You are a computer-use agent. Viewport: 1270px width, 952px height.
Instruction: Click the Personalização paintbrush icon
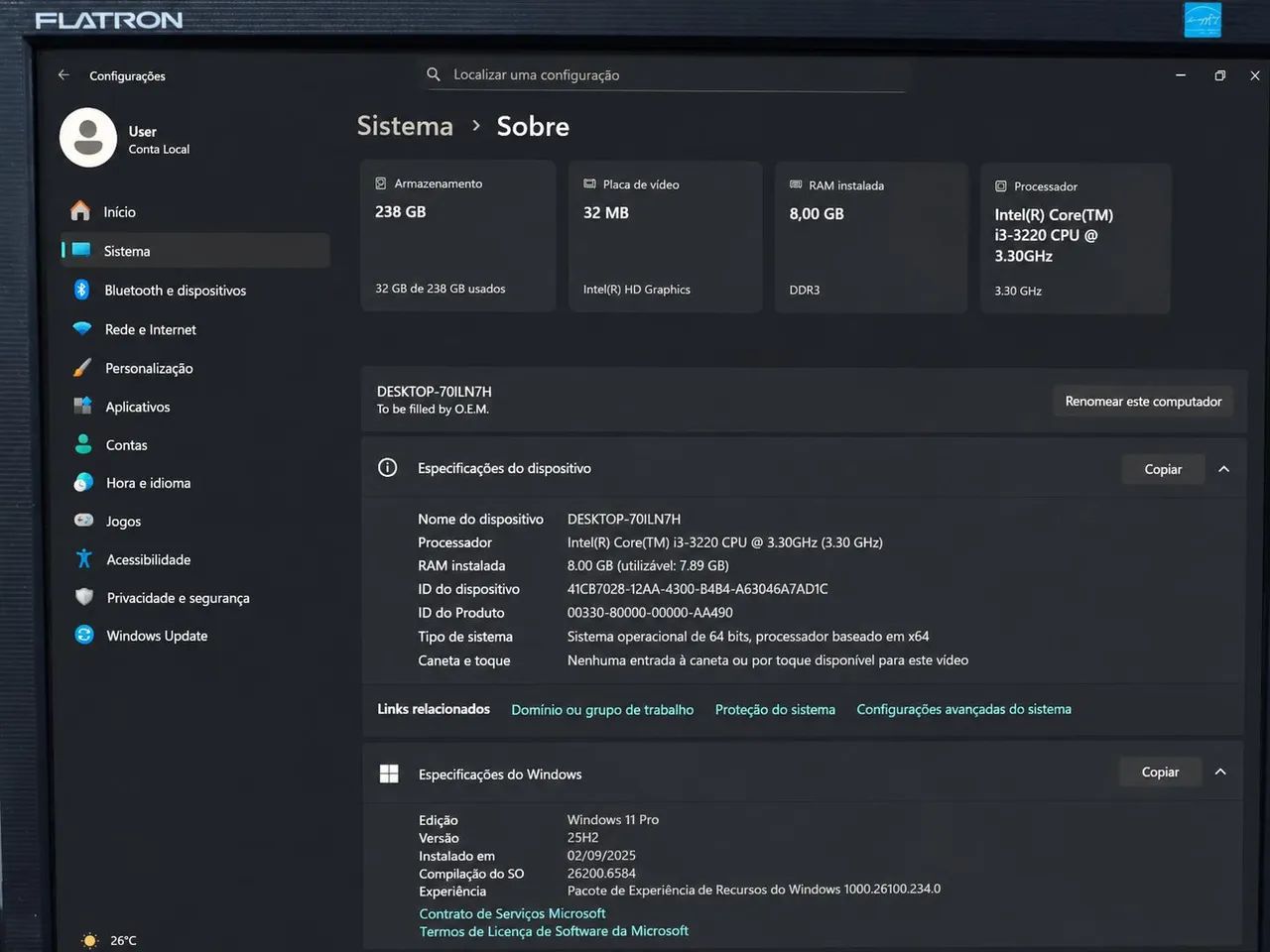[x=82, y=368]
